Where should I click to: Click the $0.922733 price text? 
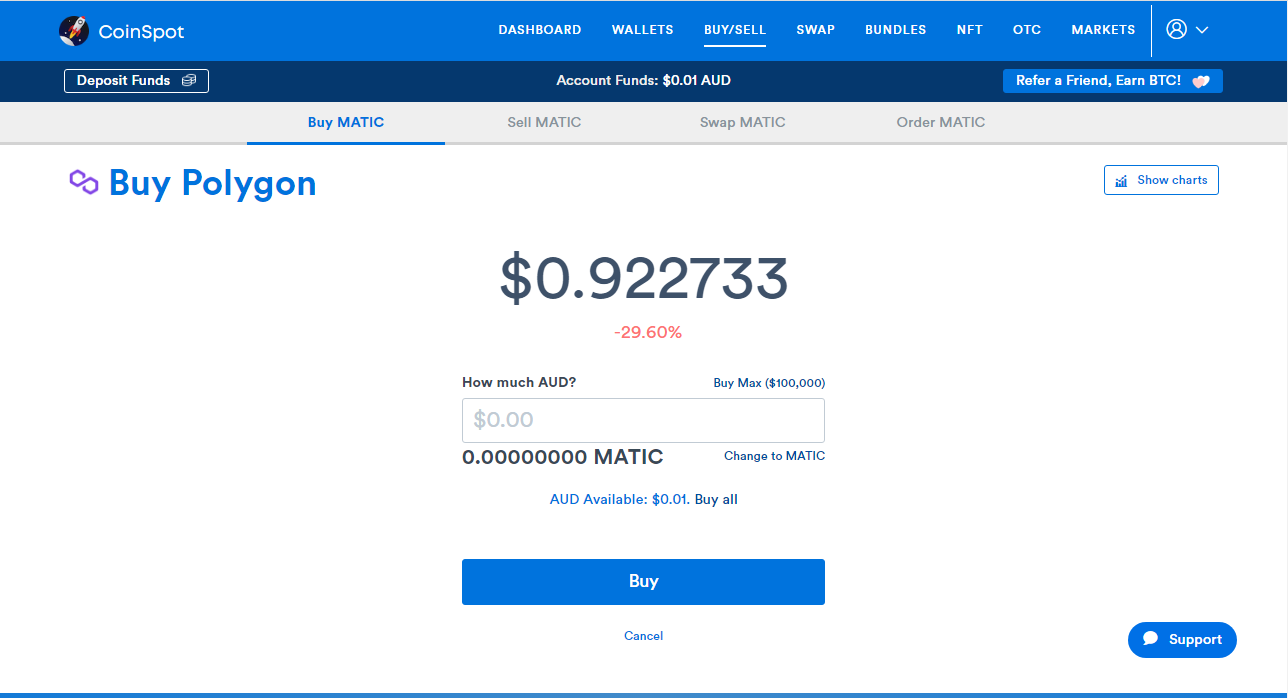[644, 279]
